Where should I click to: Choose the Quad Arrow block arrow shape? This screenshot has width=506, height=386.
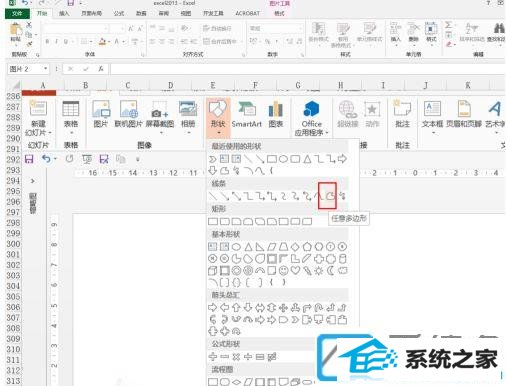coord(284,308)
